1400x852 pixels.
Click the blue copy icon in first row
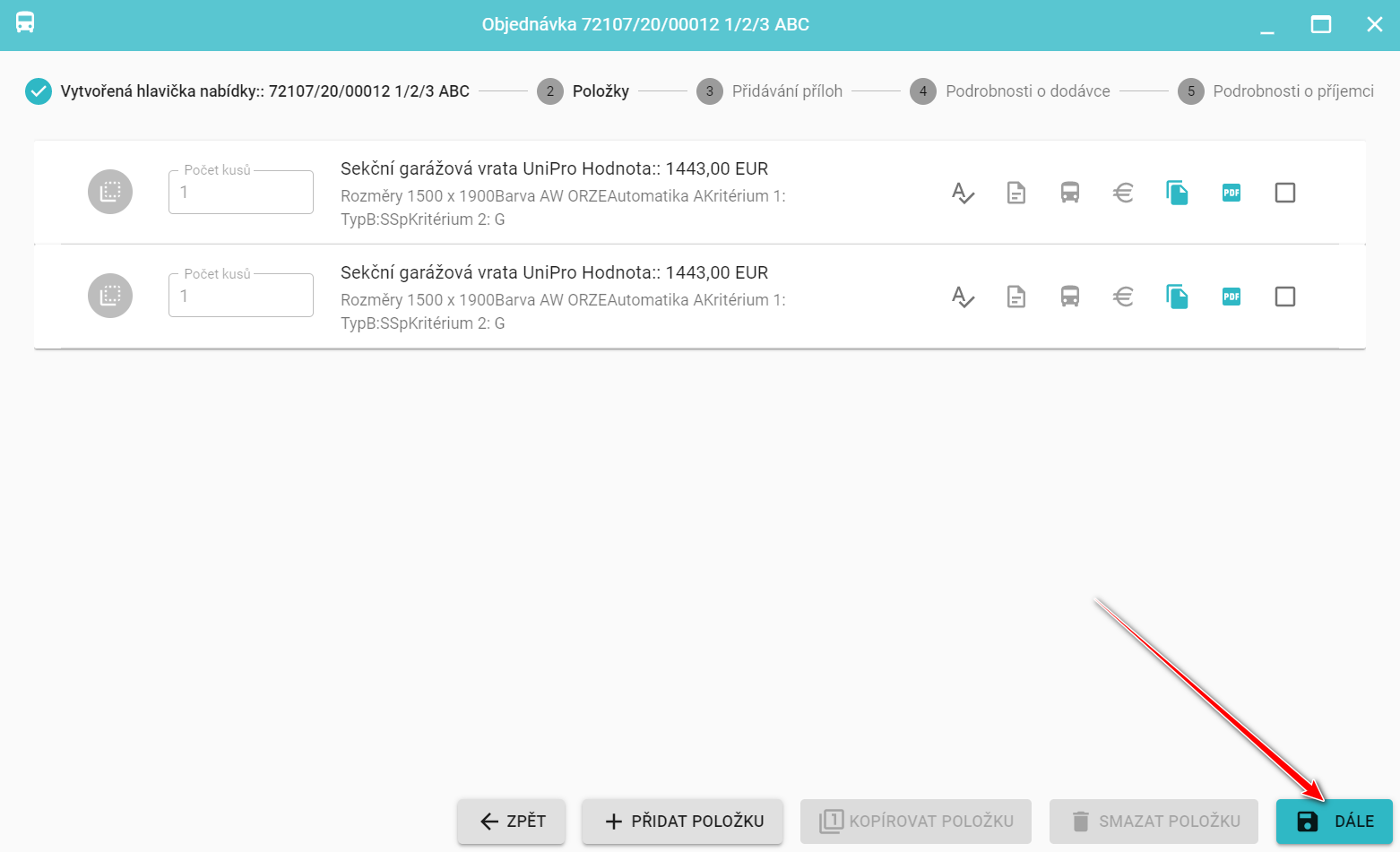[1177, 193]
